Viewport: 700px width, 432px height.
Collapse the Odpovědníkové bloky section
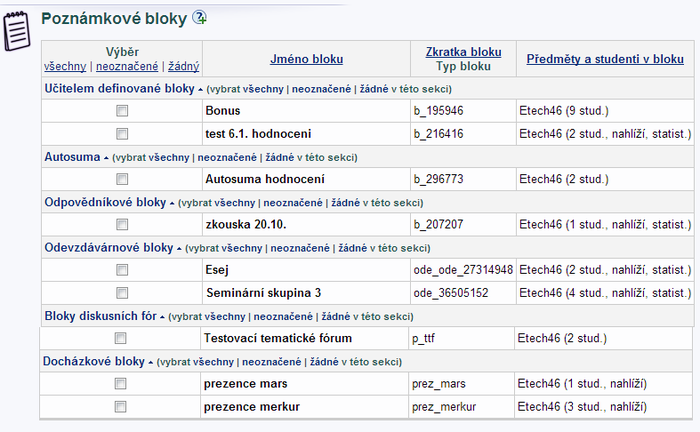[172, 204]
